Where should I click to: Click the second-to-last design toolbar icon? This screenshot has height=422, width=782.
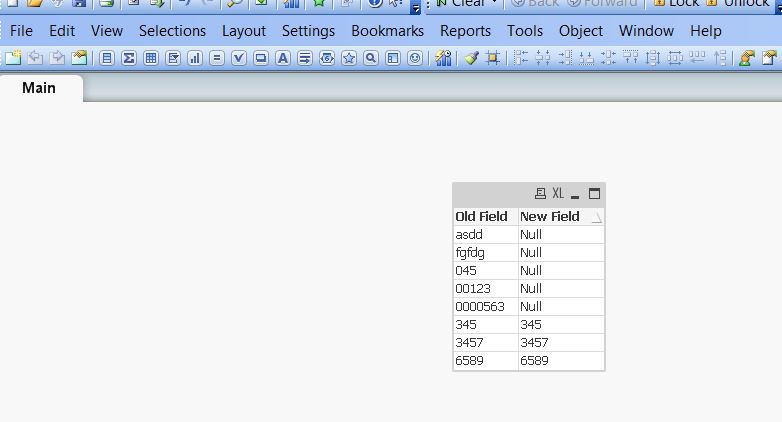(x=747, y=58)
